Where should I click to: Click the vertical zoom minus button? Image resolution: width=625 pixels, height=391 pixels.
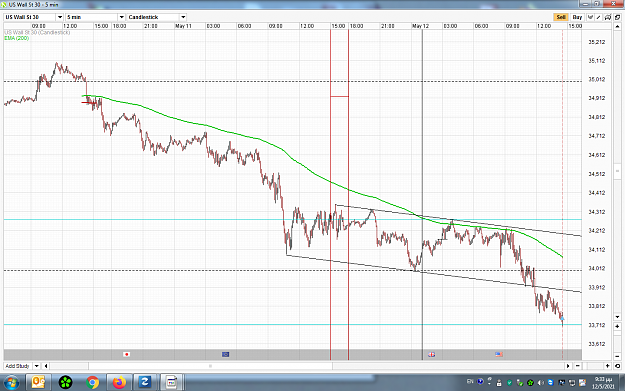click(617, 356)
